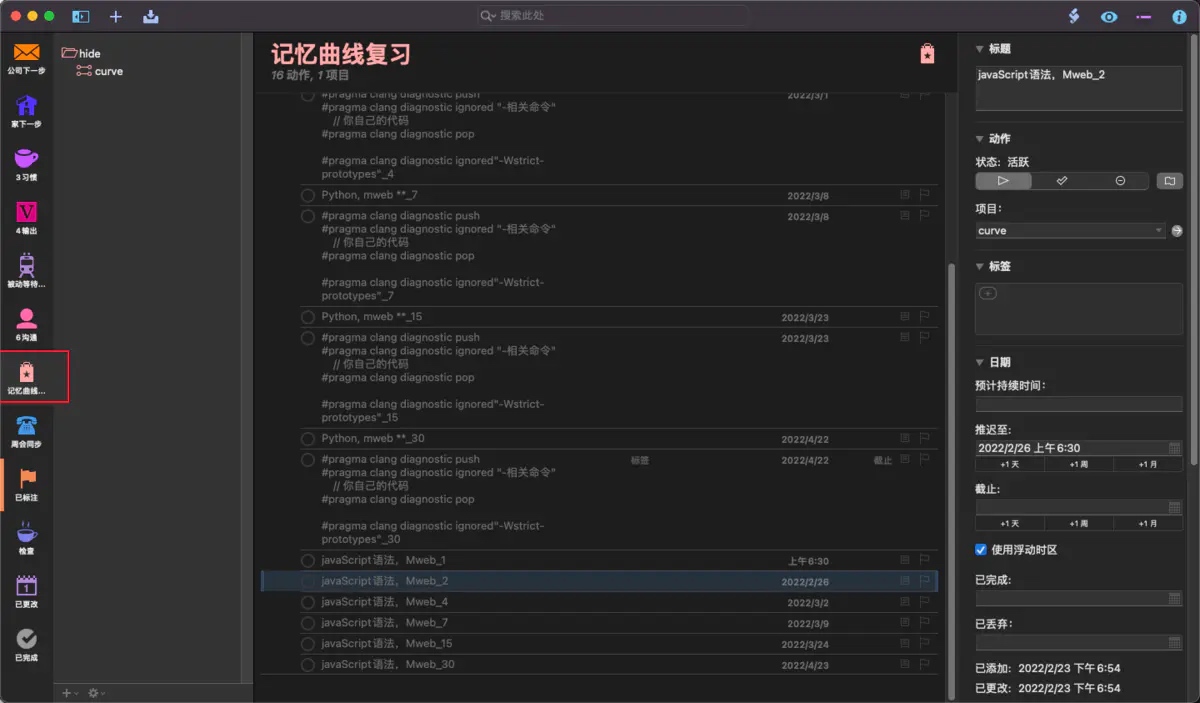Toggle the inspector info icon in toolbar
The width and height of the screenshot is (1200, 703).
(x=1179, y=16)
